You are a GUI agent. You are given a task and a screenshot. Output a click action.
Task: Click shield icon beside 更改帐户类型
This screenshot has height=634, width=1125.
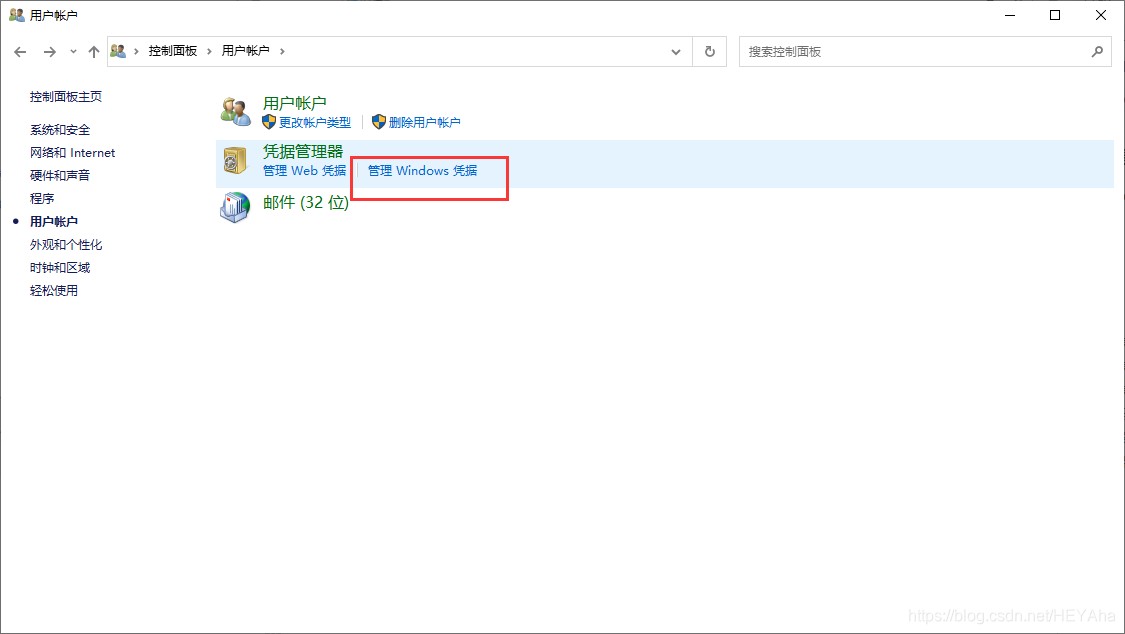[269, 122]
